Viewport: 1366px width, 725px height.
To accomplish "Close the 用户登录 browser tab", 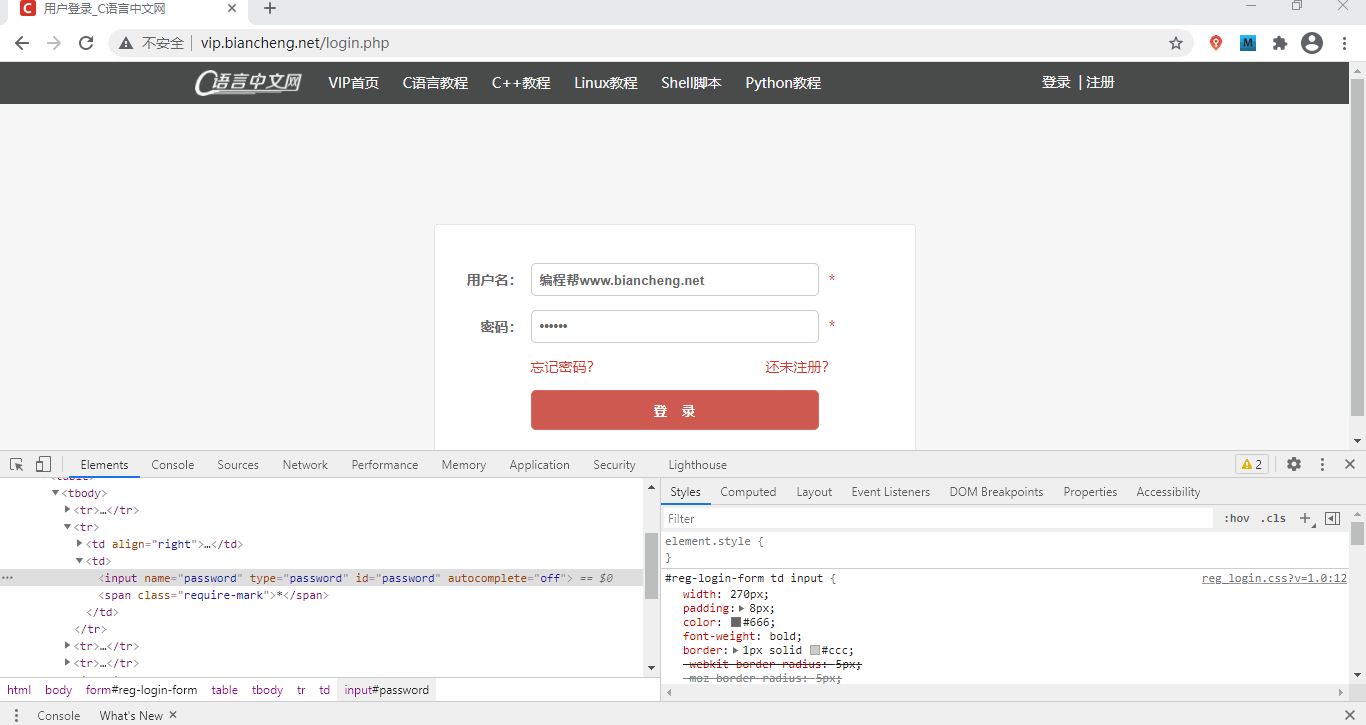I will (232, 8).
